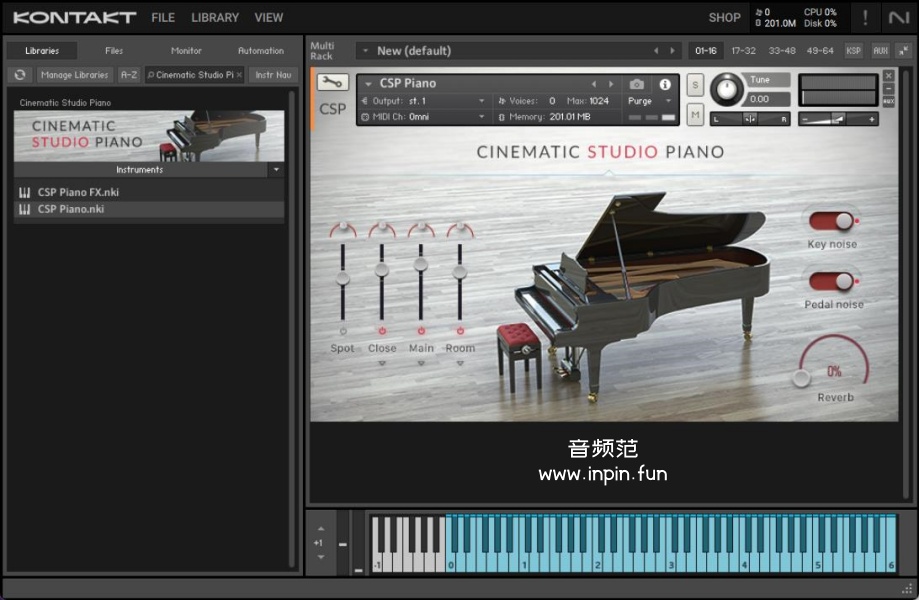This screenshot has height=600, width=919.
Task: Open snapshot view with camera icon
Action: point(637,85)
